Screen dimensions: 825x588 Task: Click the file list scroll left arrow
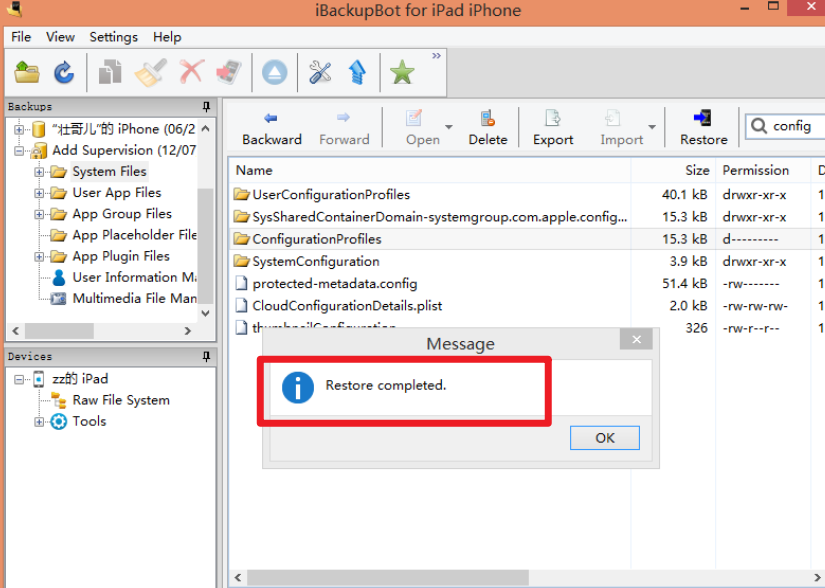pos(238,577)
